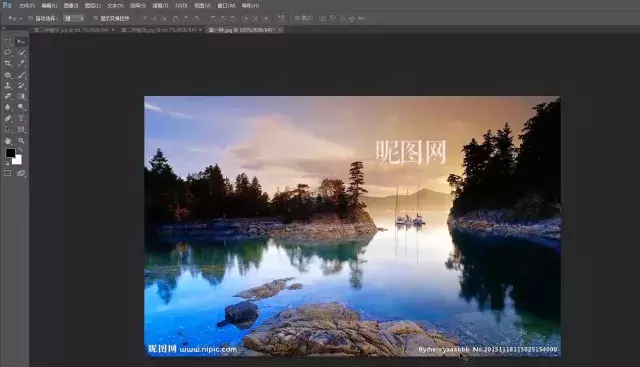Swap foreground and background colors
The image size is (640, 367).
click(20, 150)
